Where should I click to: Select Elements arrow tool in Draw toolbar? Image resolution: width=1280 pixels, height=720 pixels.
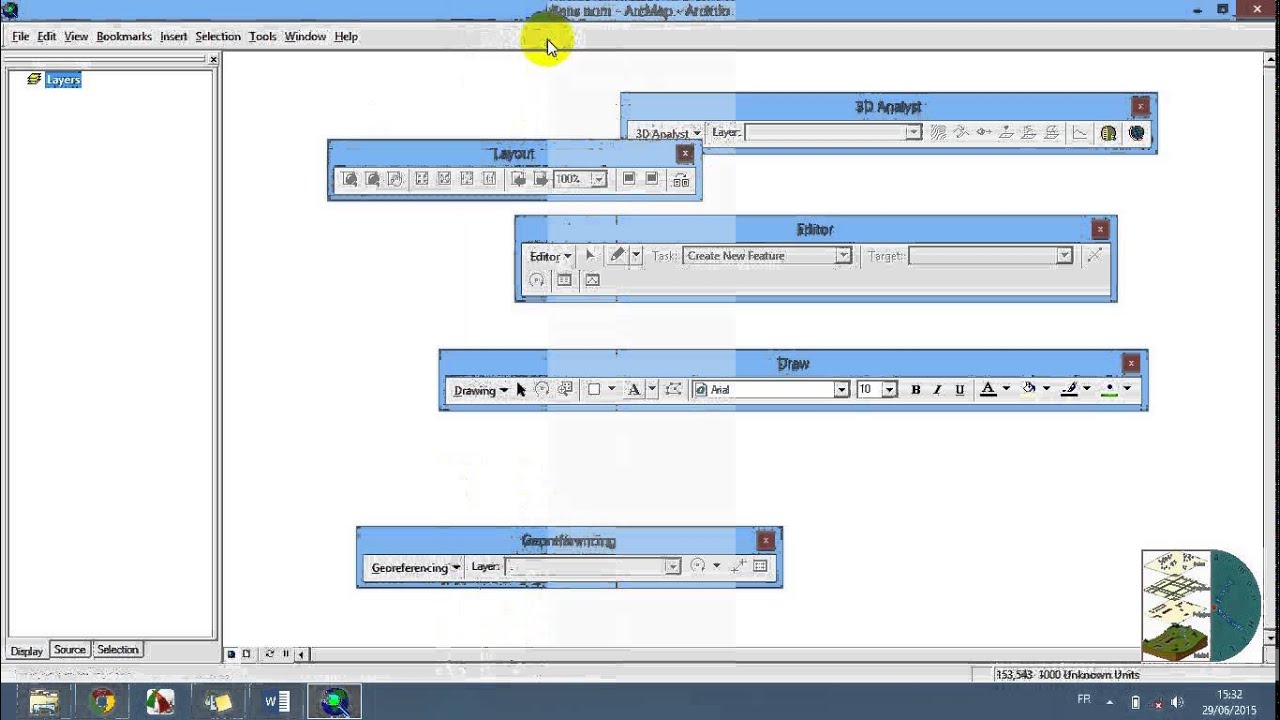[x=521, y=390]
